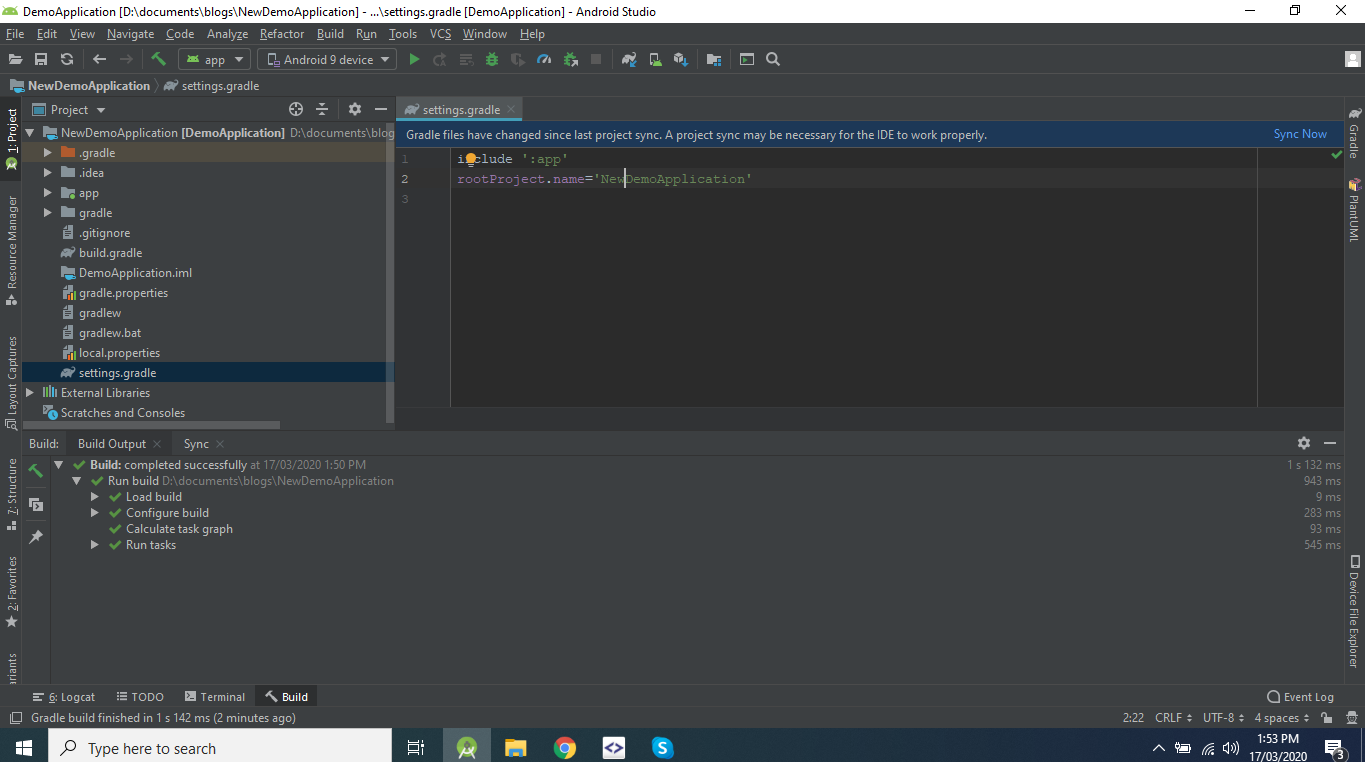Navigate back with the left arrow
The image size is (1365, 762).
click(99, 60)
